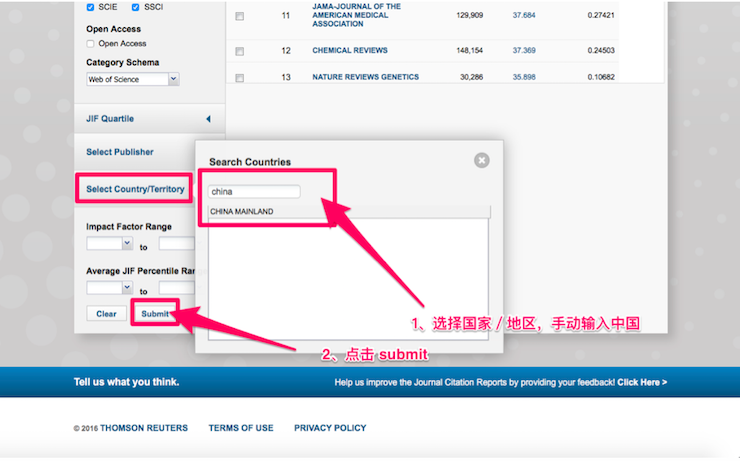This screenshot has height=461, width=740.
Task: Open the feedback Click Here link
Action: coord(641,382)
